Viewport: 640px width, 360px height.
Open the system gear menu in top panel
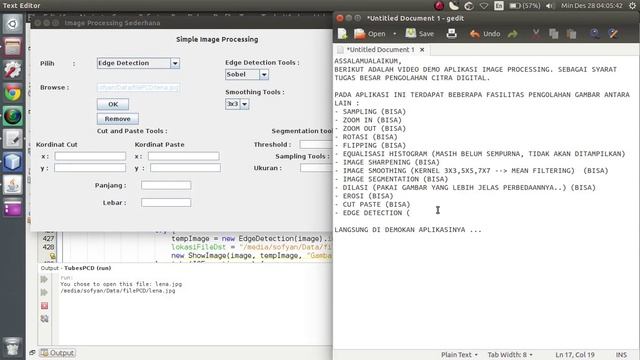[632, 6]
